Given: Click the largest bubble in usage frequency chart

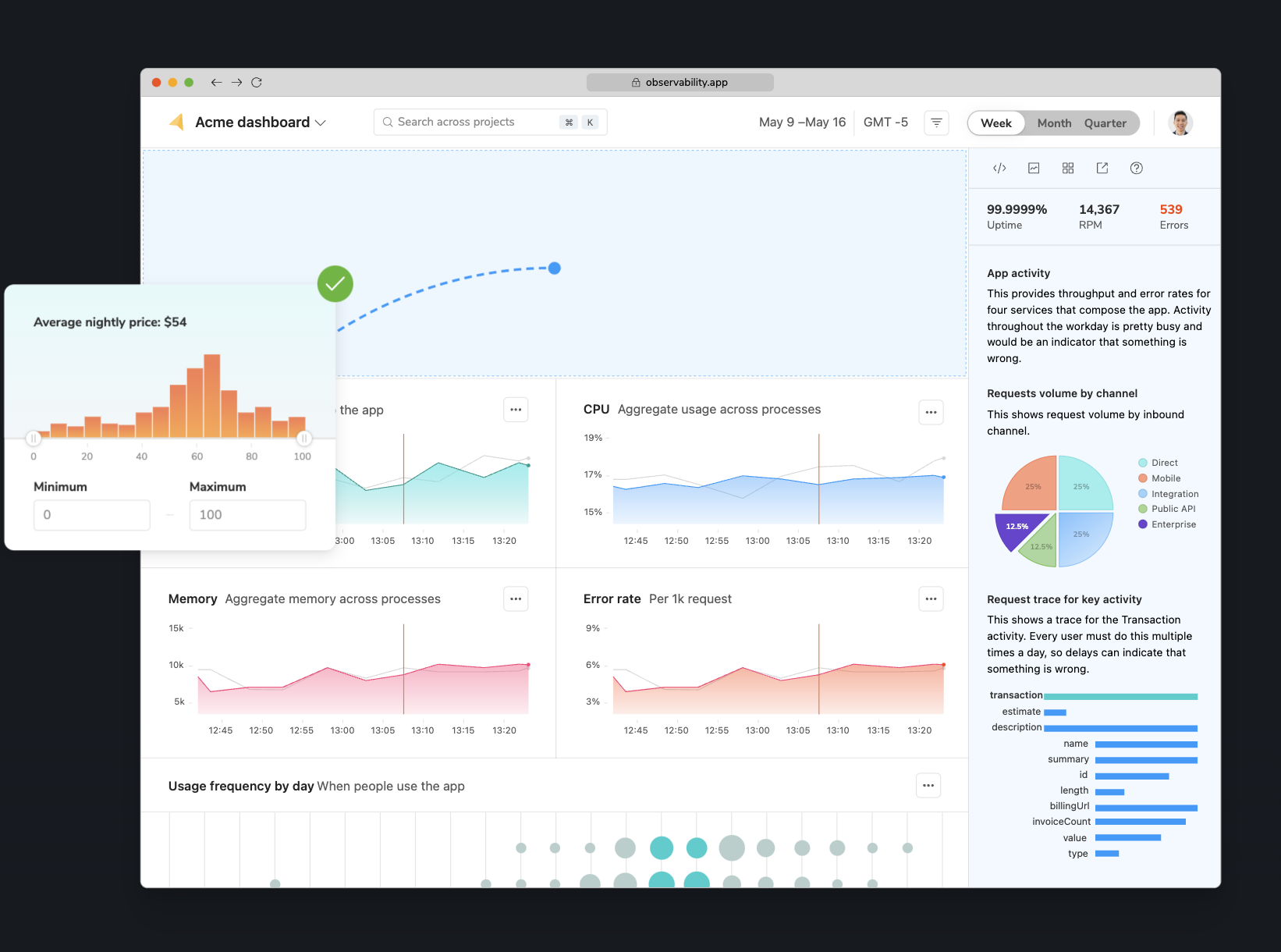Looking at the screenshot, I should click(732, 847).
